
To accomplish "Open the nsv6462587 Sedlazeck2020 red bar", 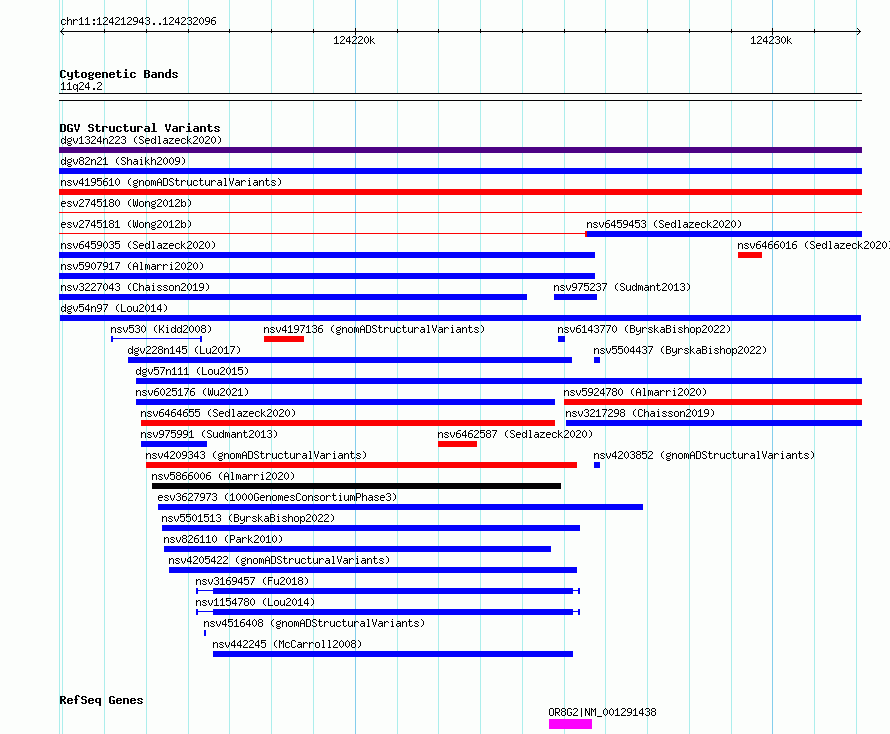I will [x=457, y=444].
